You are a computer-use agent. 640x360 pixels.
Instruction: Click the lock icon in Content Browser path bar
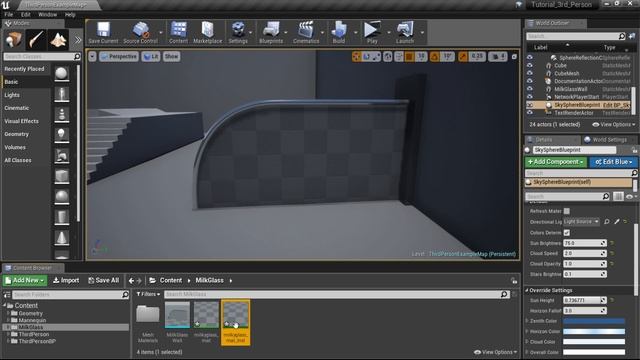pyautogui.click(x=514, y=280)
